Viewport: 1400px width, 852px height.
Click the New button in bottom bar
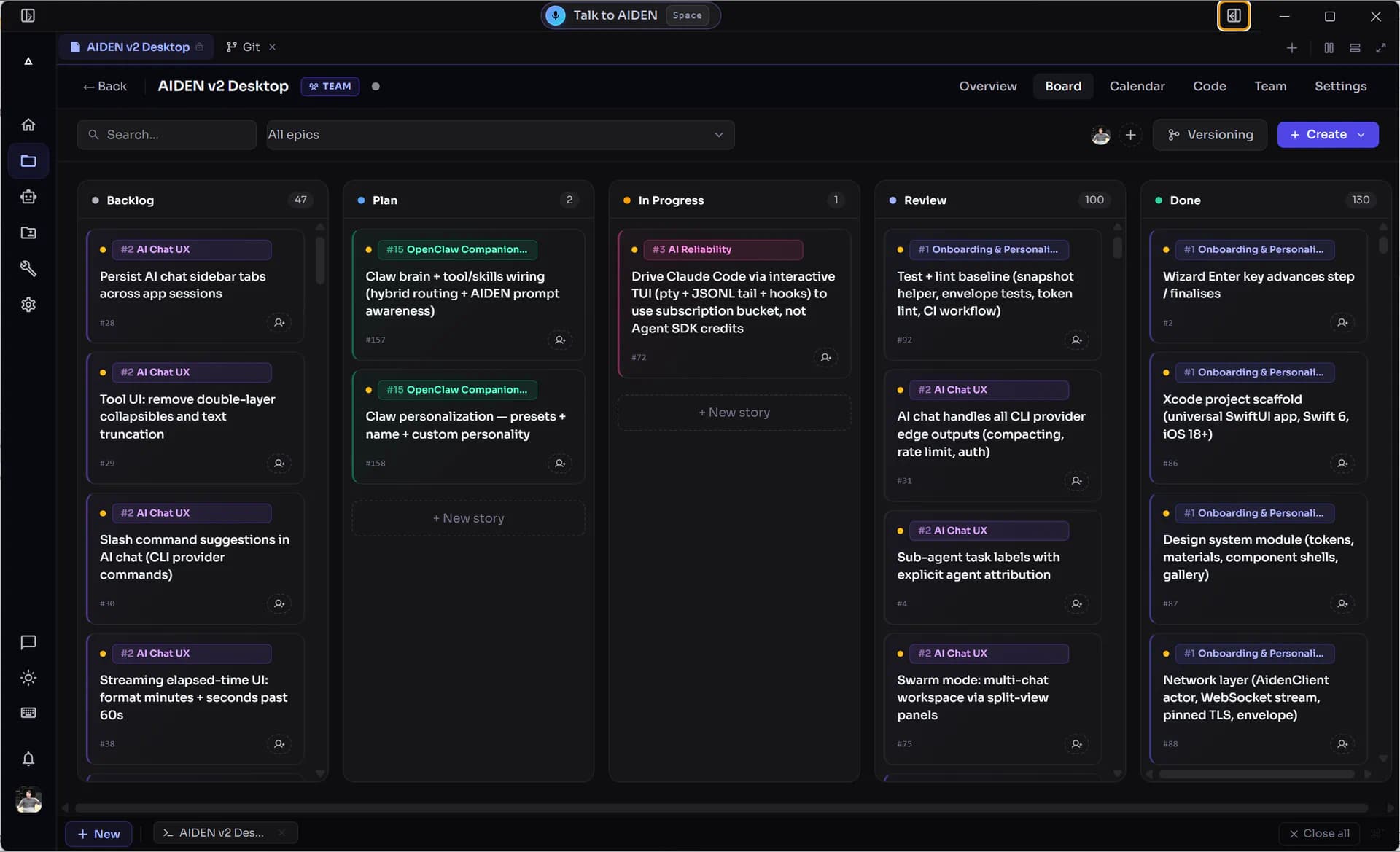[98, 834]
